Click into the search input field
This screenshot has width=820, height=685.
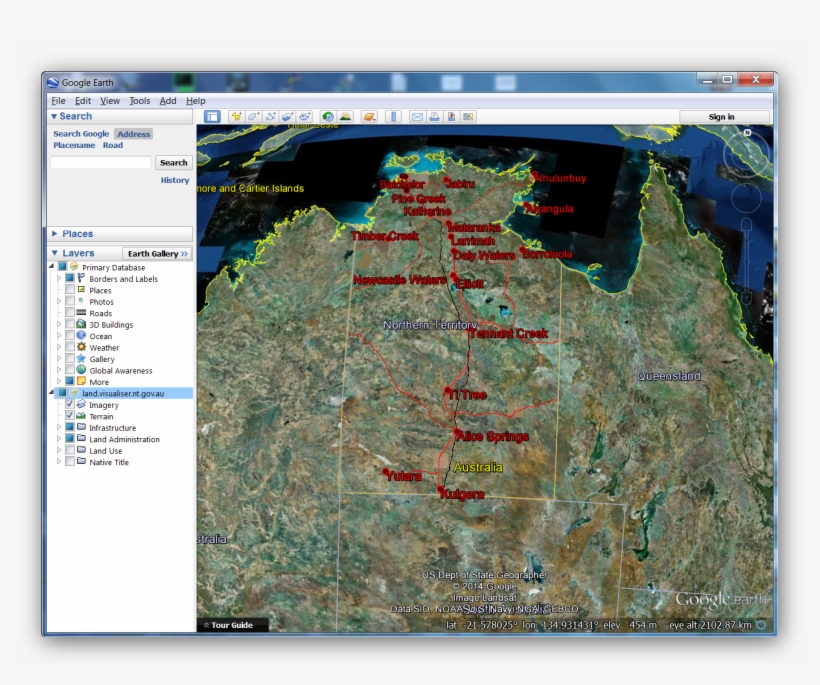(101, 163)
